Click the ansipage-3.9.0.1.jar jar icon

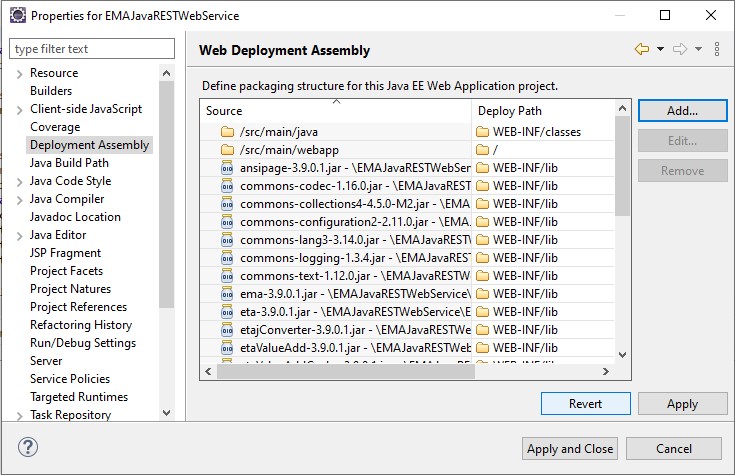pos(227,168)
